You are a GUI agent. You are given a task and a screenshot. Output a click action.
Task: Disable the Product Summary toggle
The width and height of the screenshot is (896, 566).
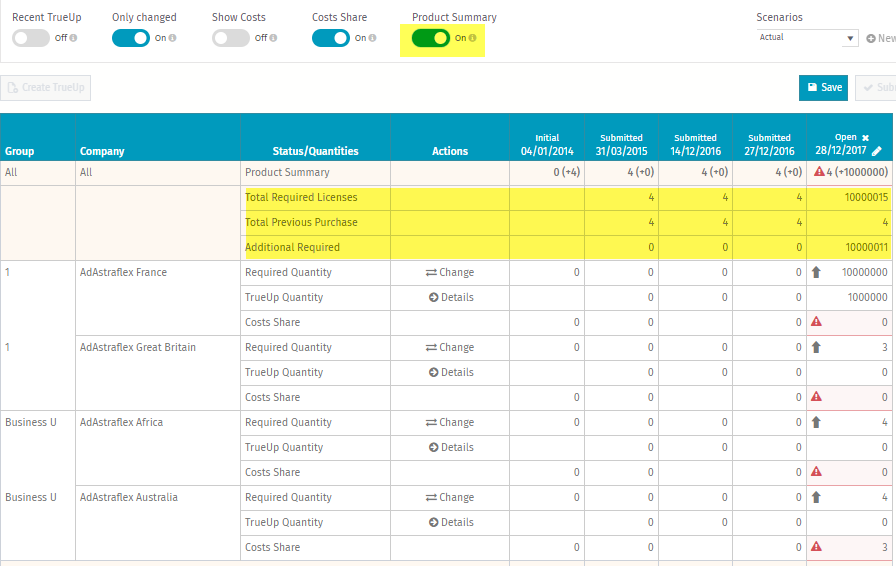pos(431,38)
